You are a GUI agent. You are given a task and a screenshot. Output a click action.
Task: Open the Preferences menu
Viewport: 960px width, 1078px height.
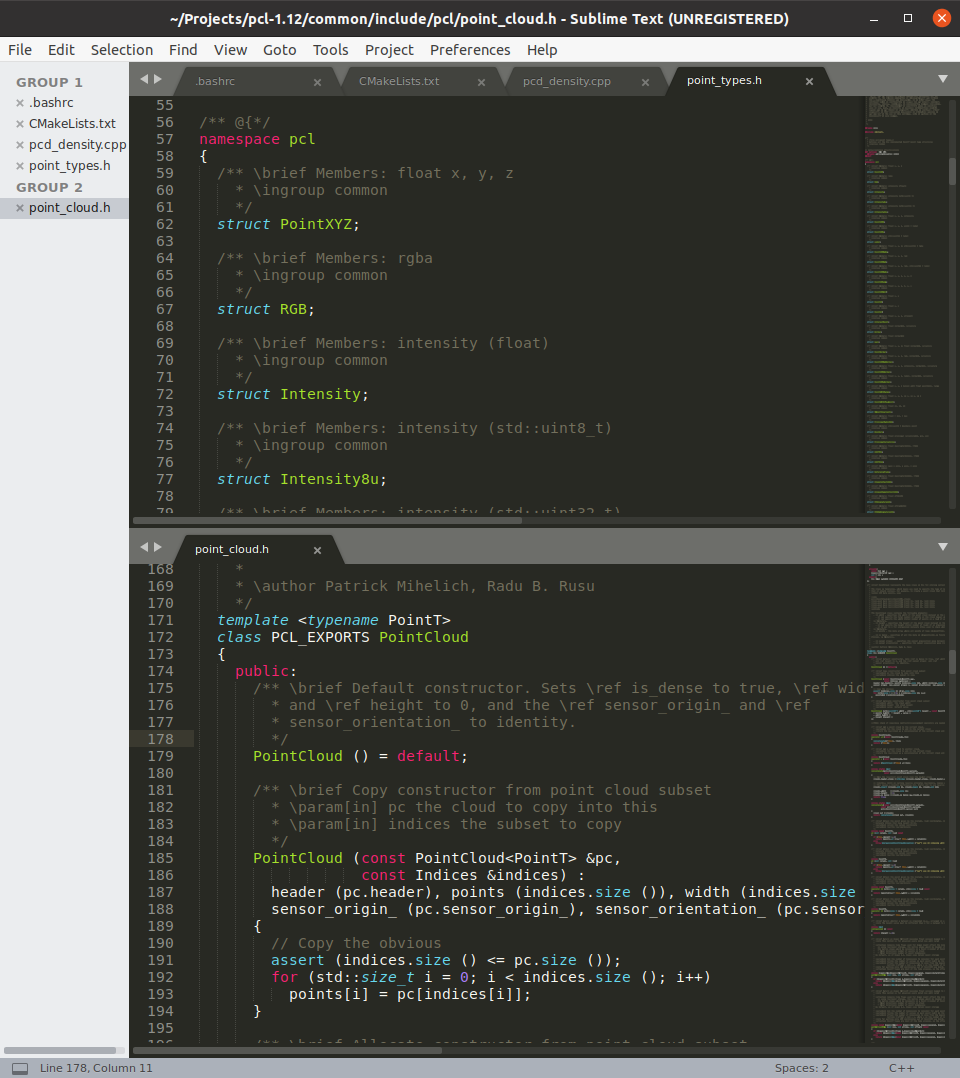pos(470,50)
